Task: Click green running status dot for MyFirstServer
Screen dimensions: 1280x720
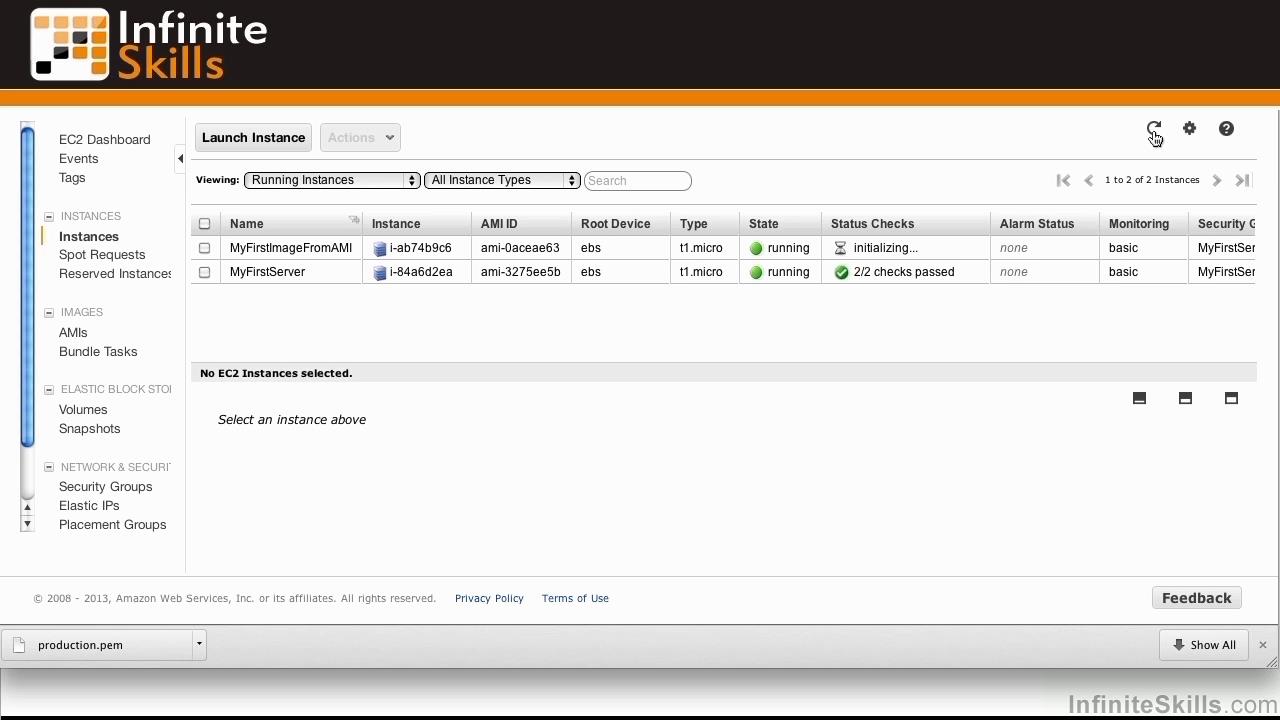Action: click(756, 272)
